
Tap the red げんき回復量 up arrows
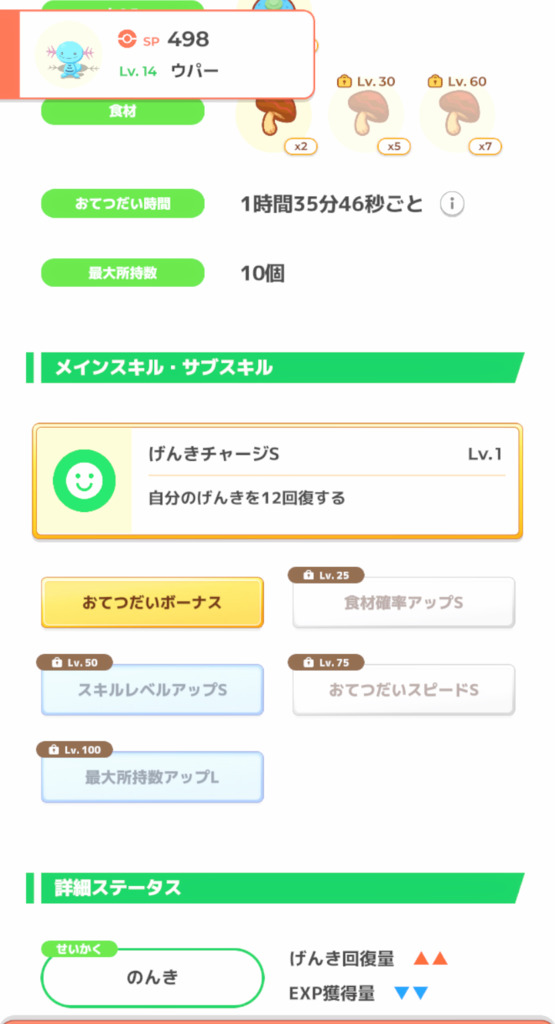(x=430, y=959)
